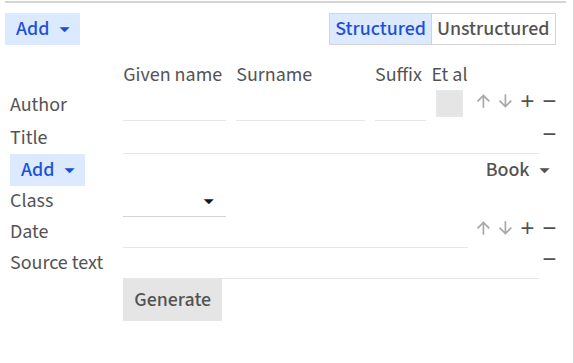This screenshot has height=363, width=574.
Task: Switch to Unstructured mode
Action: pyautogui.click(x=493, y=29)
